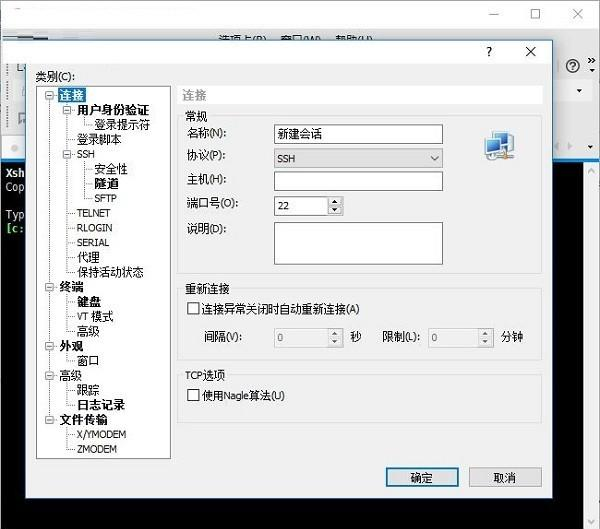Collapse the SSH tree node
The image size is (600, 529).
point(67,154)
